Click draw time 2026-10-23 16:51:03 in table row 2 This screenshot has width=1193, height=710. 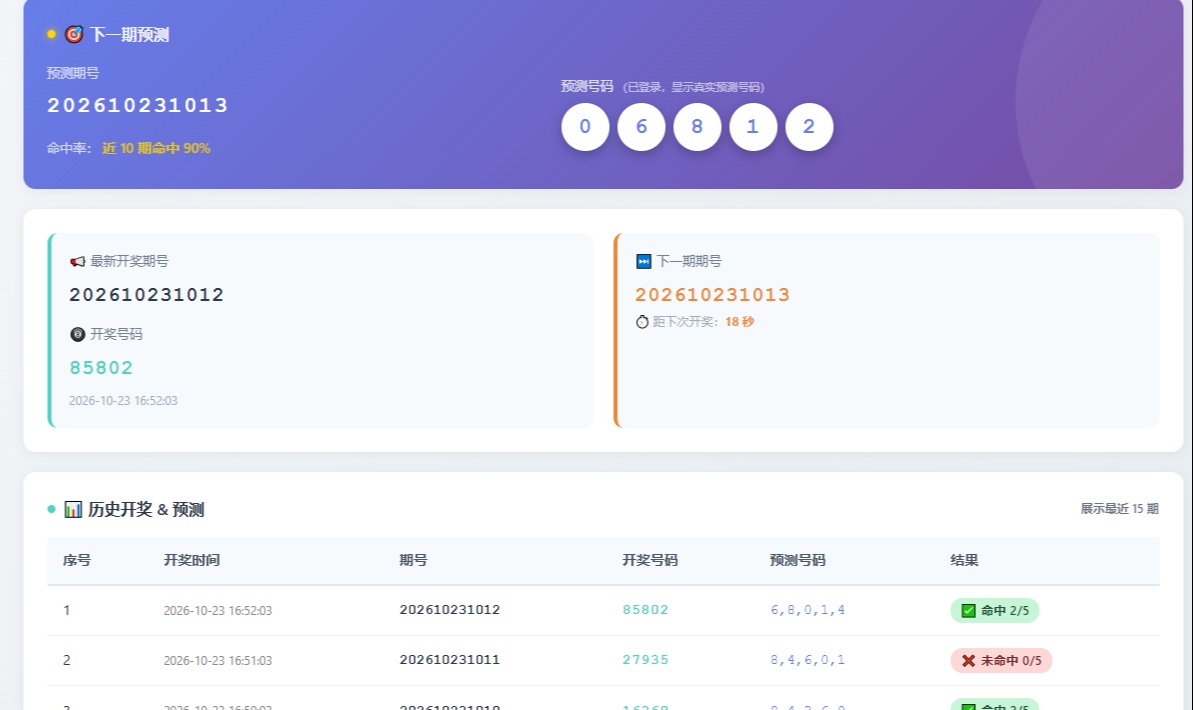[218, 661]
